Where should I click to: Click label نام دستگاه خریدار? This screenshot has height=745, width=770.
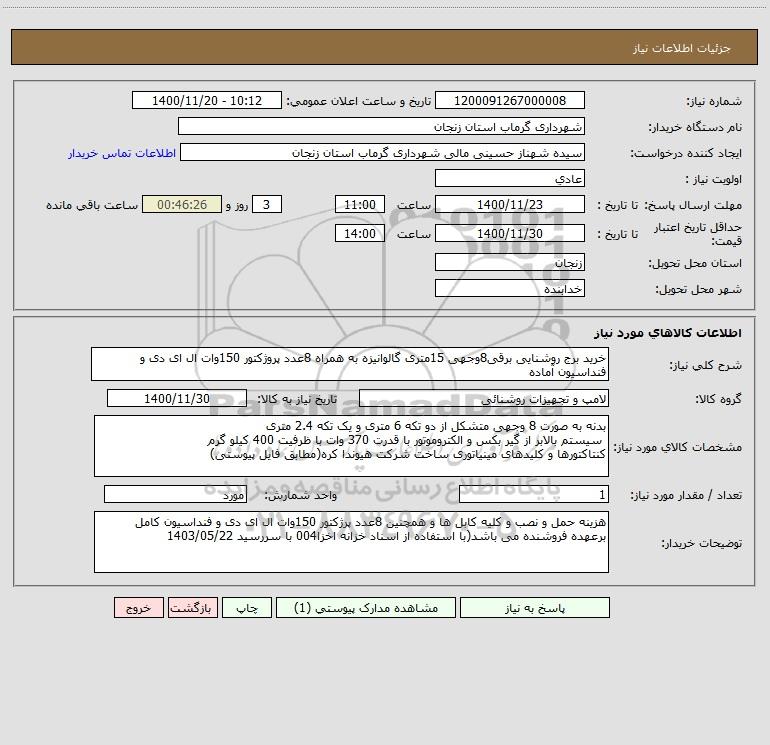(x=695, y=128)
